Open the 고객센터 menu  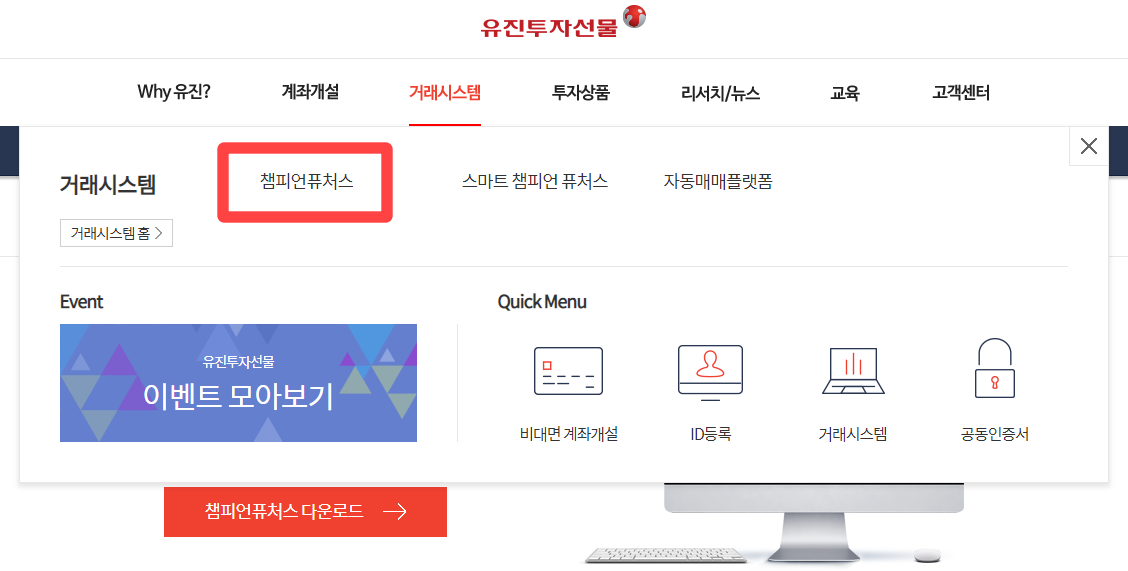click(961, 92)
